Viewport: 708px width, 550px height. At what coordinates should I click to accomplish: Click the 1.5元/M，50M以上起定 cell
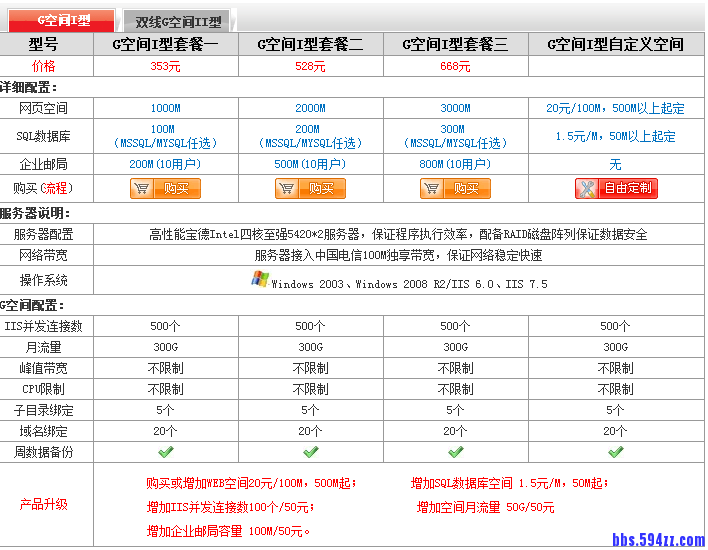pos(615,136)
